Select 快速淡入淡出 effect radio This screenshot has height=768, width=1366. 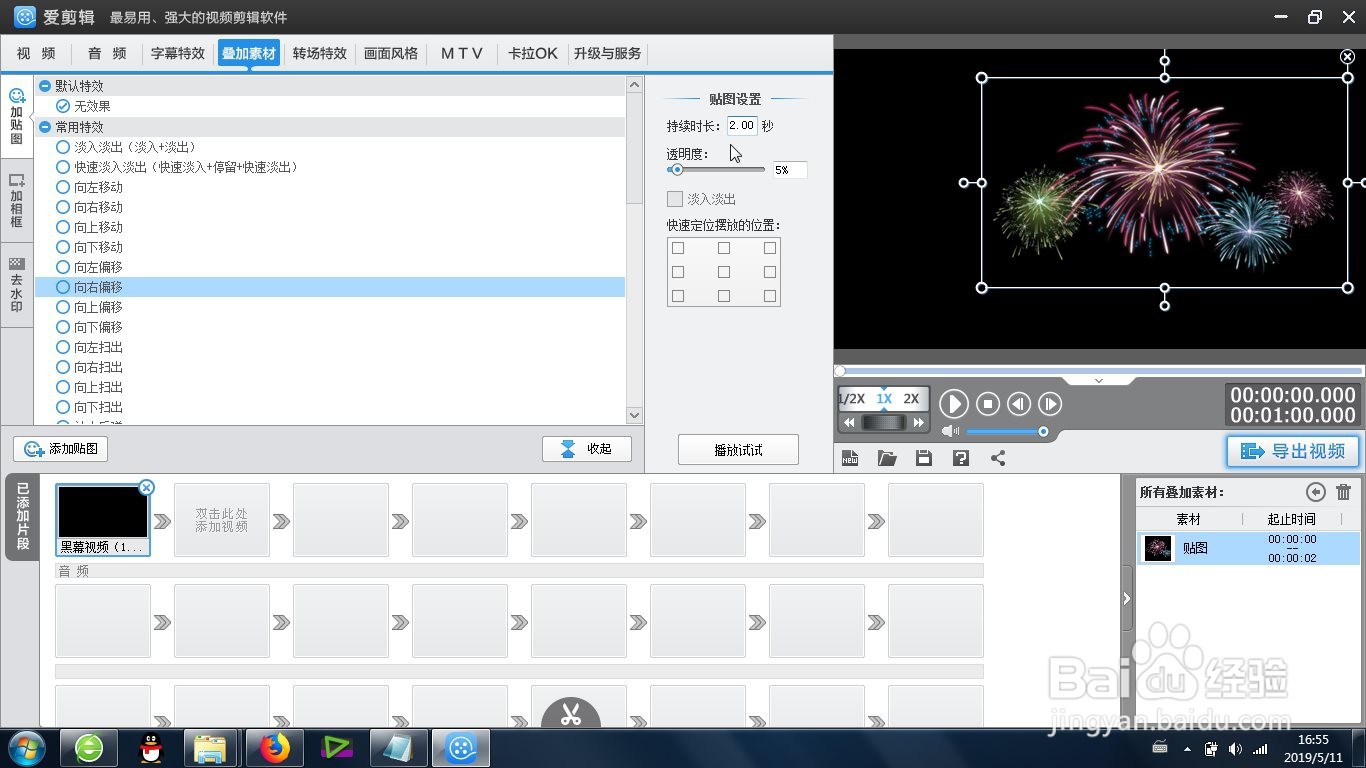(63, 167)
